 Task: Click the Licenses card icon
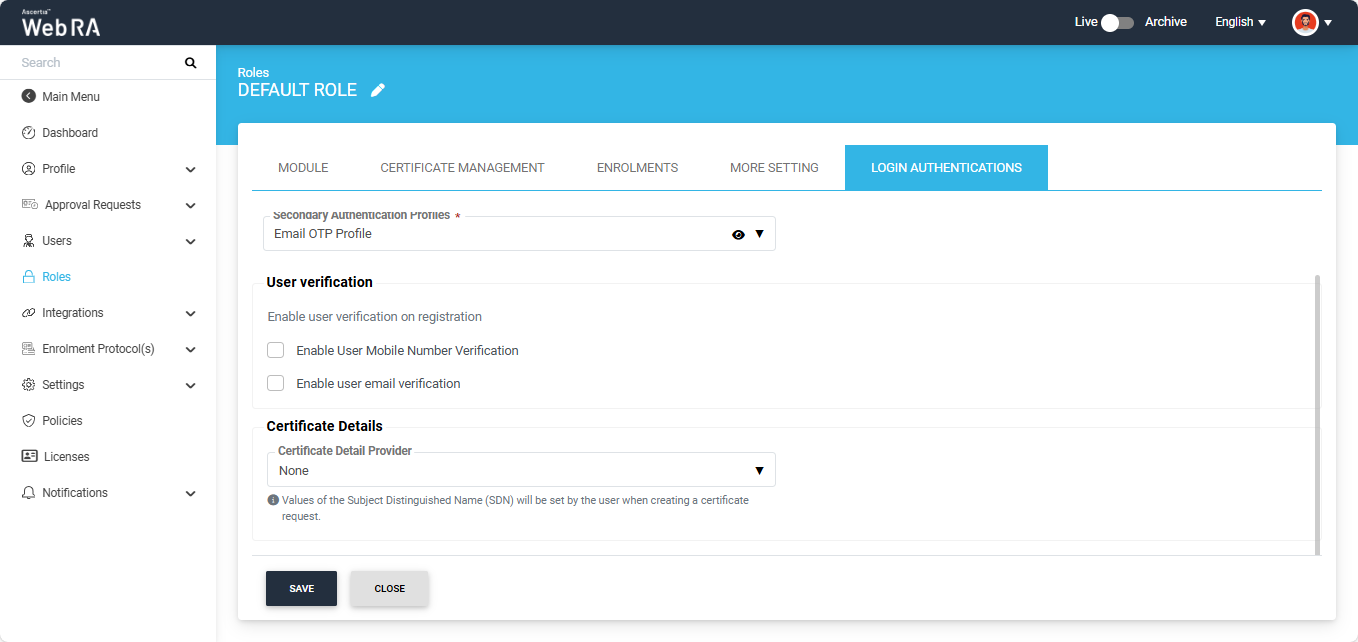[29, 457]
